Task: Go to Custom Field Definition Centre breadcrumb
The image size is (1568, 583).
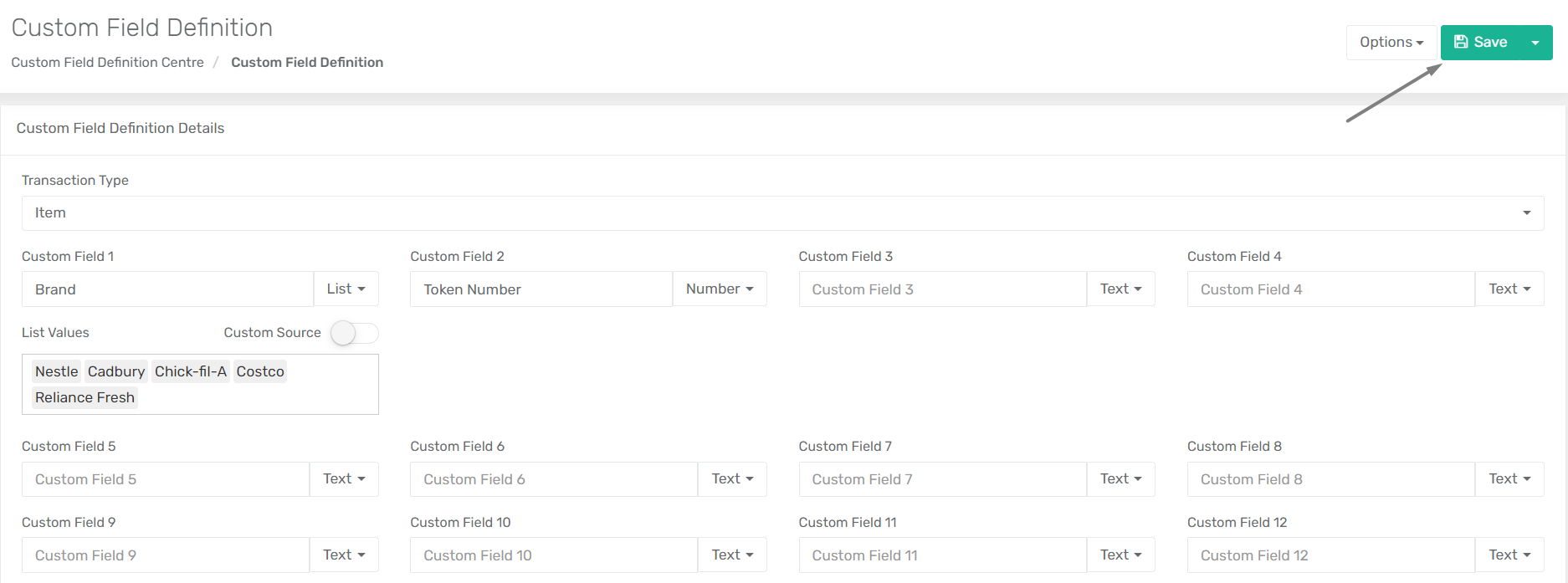Action: click(107, 63)
